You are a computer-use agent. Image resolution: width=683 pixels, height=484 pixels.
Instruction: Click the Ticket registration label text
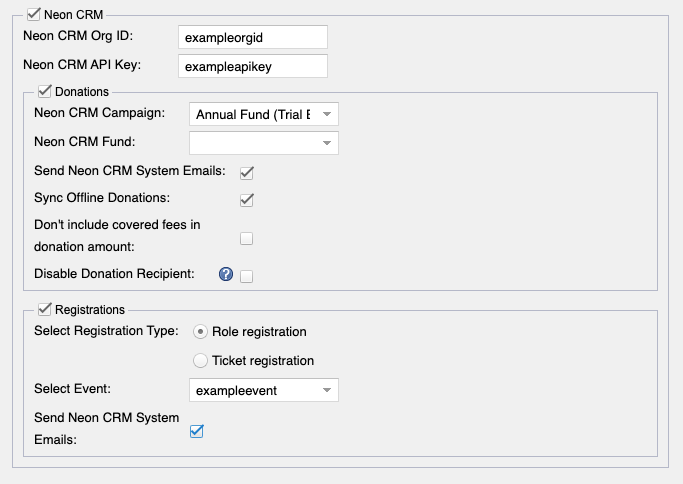point(263,361)
